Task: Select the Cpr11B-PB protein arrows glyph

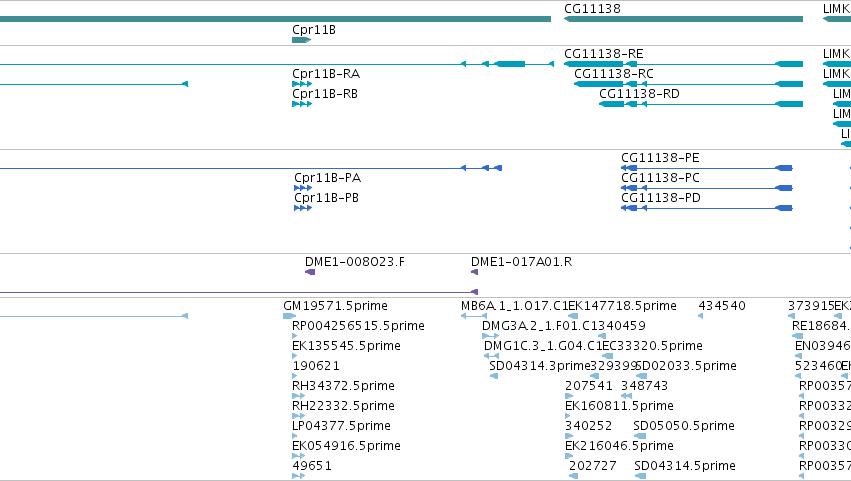Action: pos(303,208)
